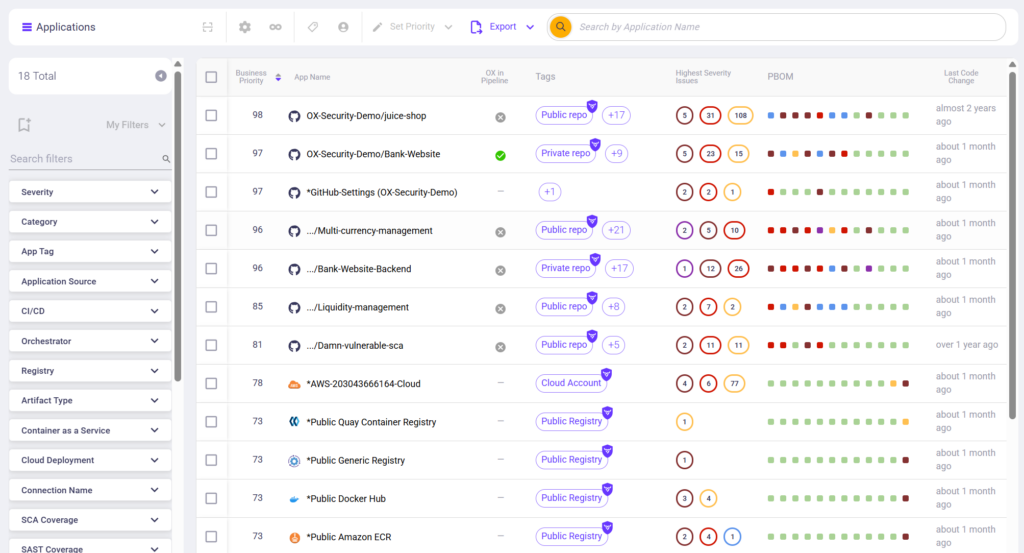
Task: Expand the SCA Coverage filter
Action: click(x=90, y=520)
